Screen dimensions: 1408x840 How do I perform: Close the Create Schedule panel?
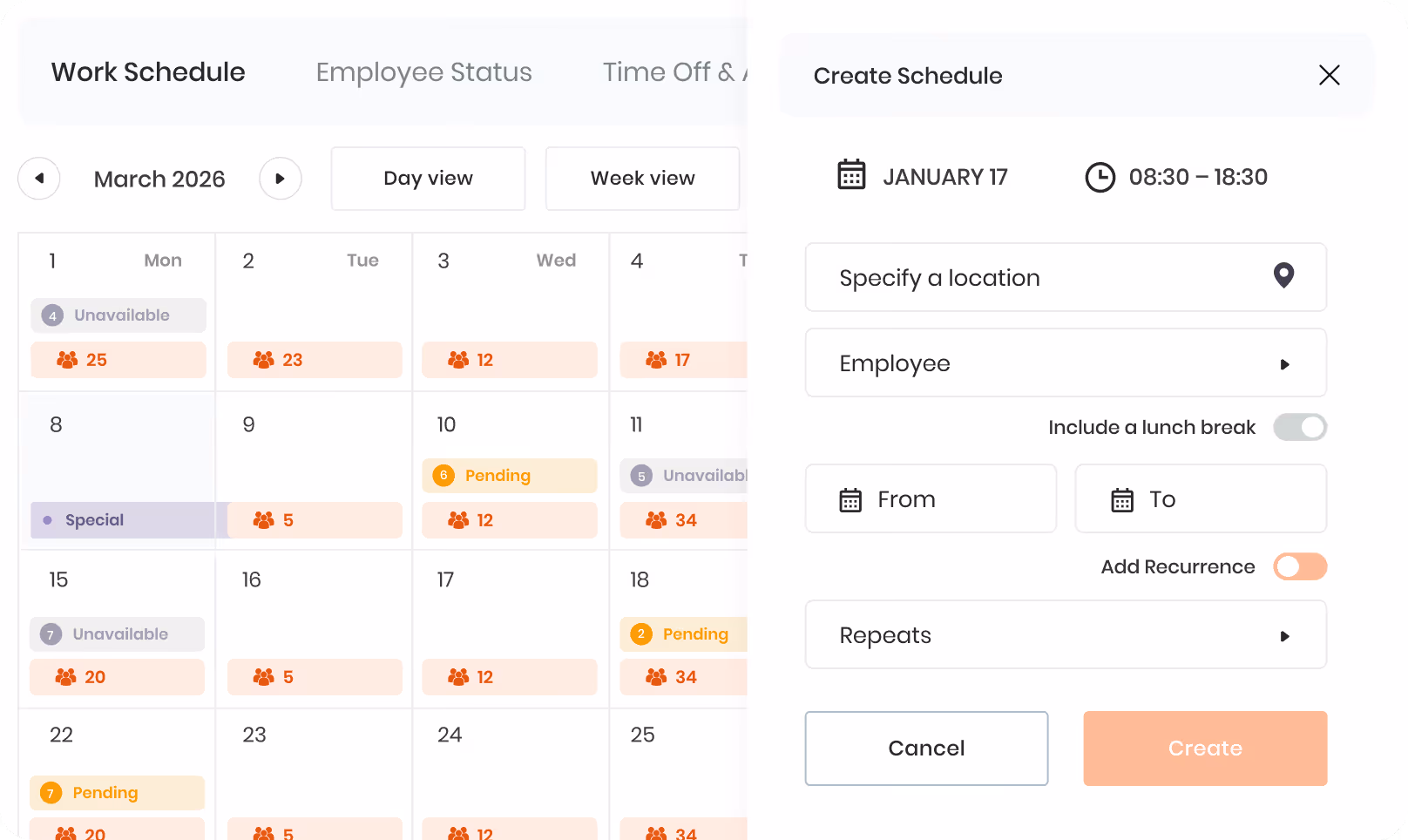[x=1330, y=75]
